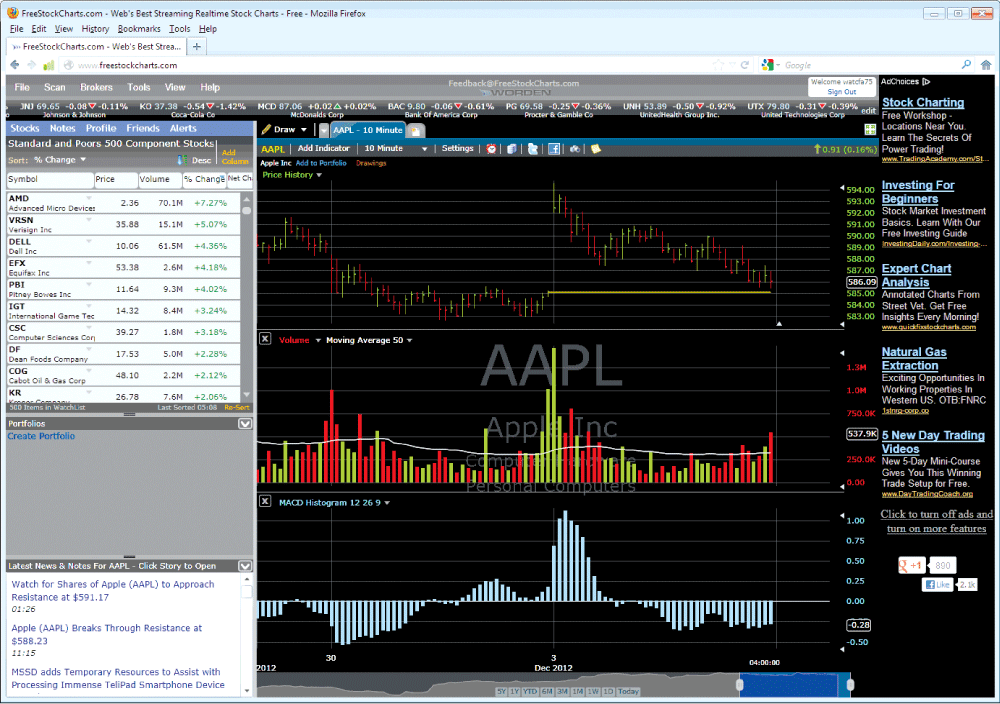1000x704 pixels.
Task: Click Re-Sort in watchlist footer
Action: pos(237,407)
